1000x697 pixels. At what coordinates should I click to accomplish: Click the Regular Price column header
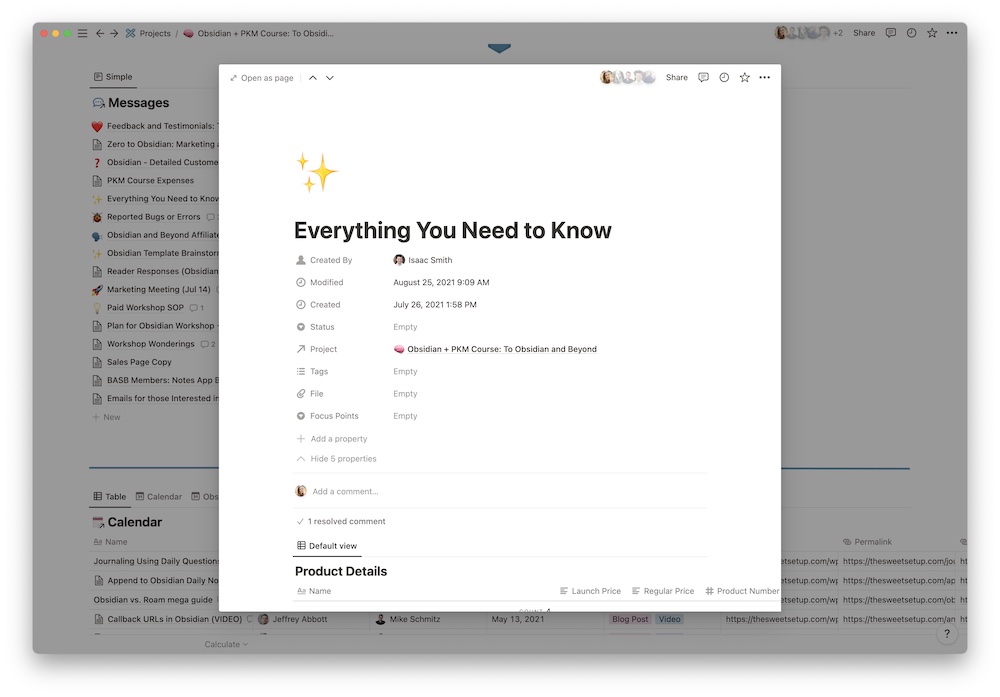tap(663, 591)
